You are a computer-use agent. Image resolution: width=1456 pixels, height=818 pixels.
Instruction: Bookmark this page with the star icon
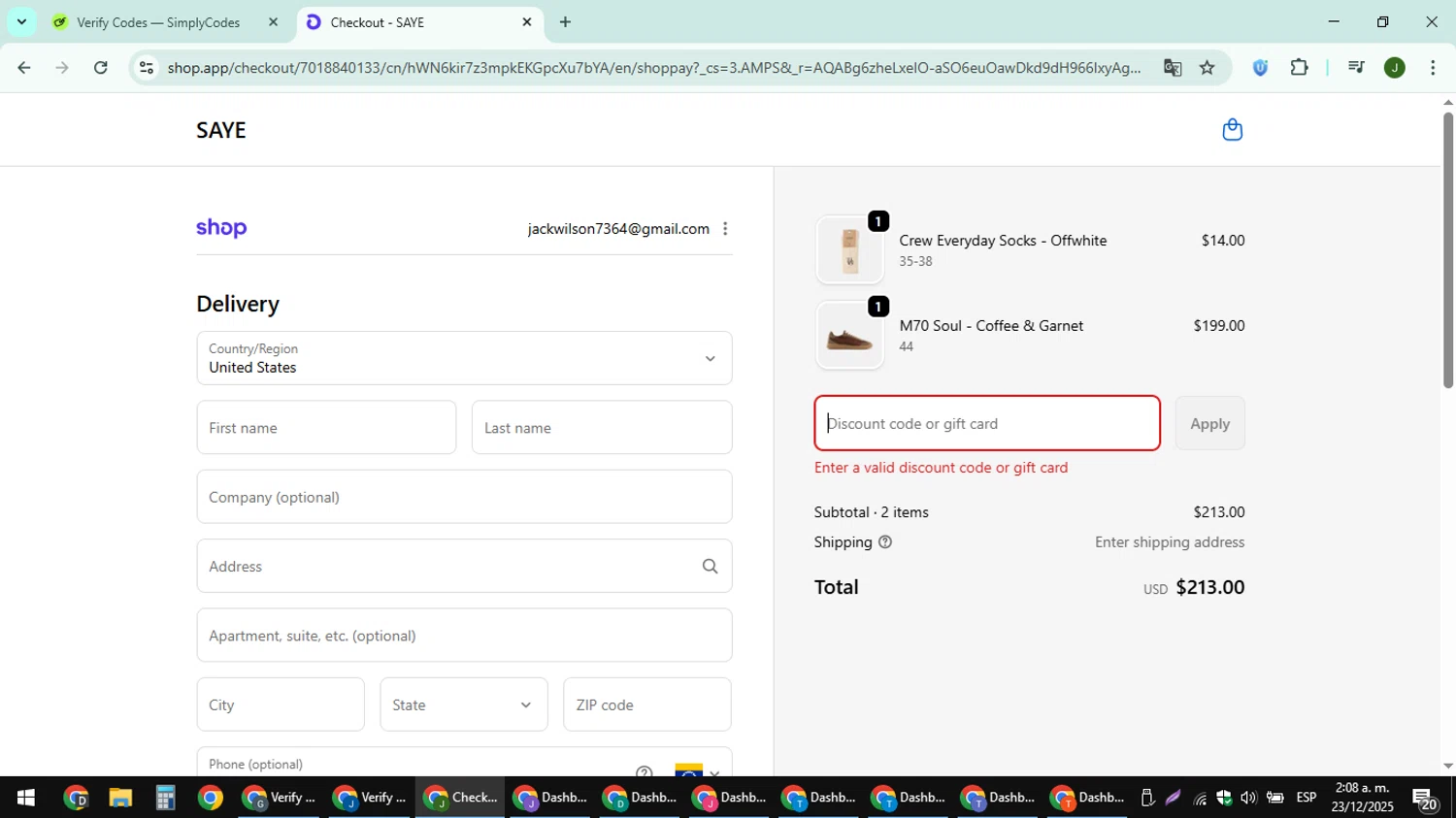[x=1207, y=68]
